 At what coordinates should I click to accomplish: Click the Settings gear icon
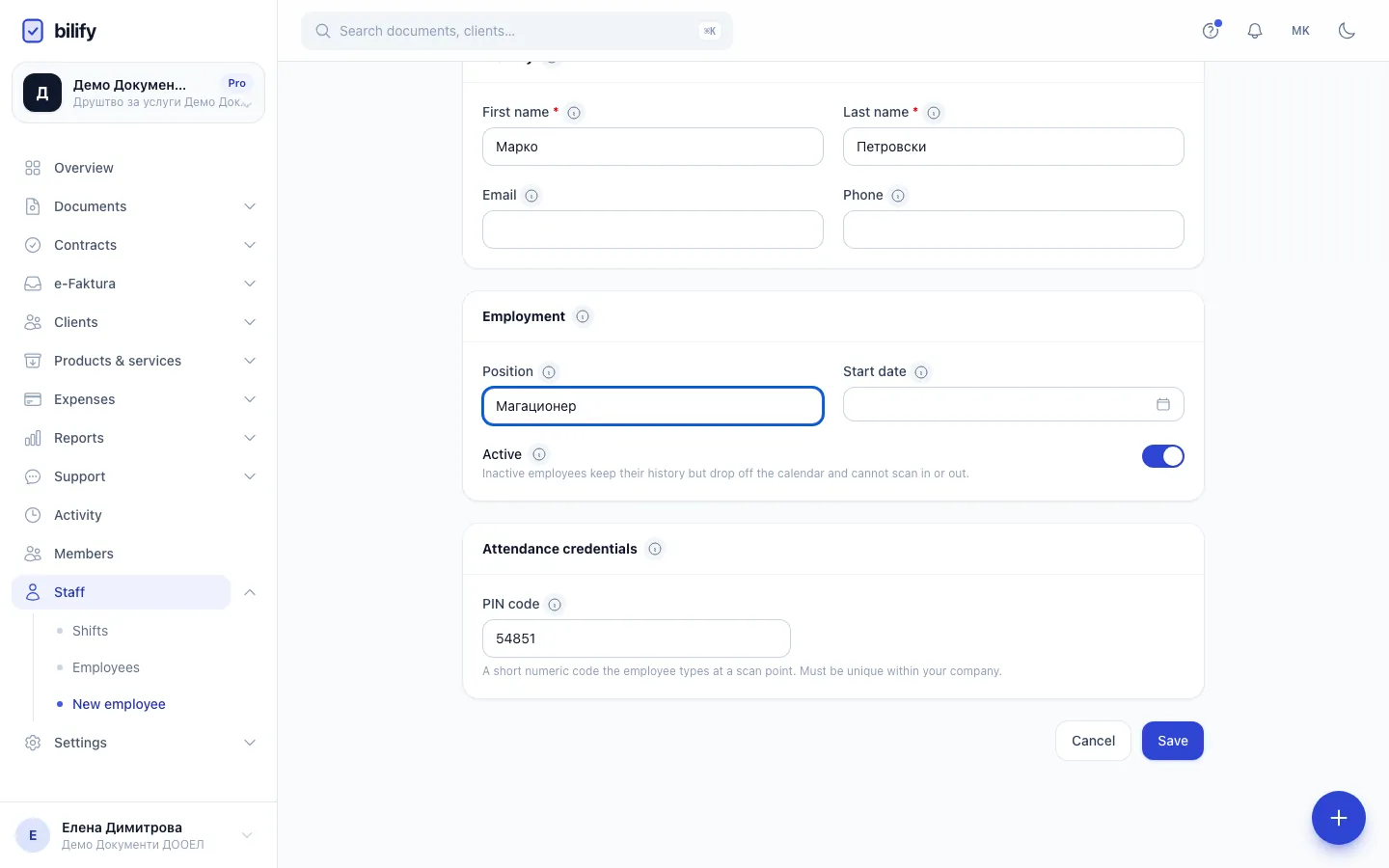[33, 743]
